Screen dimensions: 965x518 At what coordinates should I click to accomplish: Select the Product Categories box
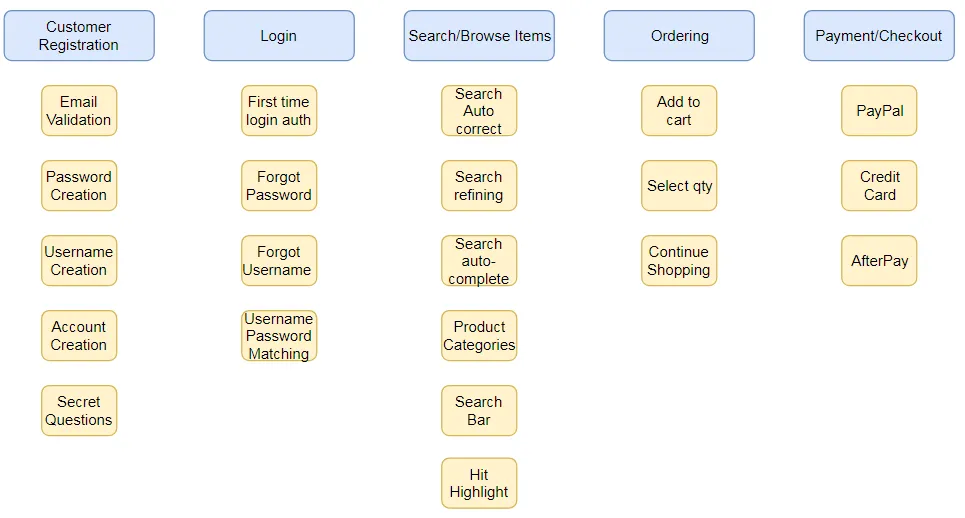[x=479, y=336]
